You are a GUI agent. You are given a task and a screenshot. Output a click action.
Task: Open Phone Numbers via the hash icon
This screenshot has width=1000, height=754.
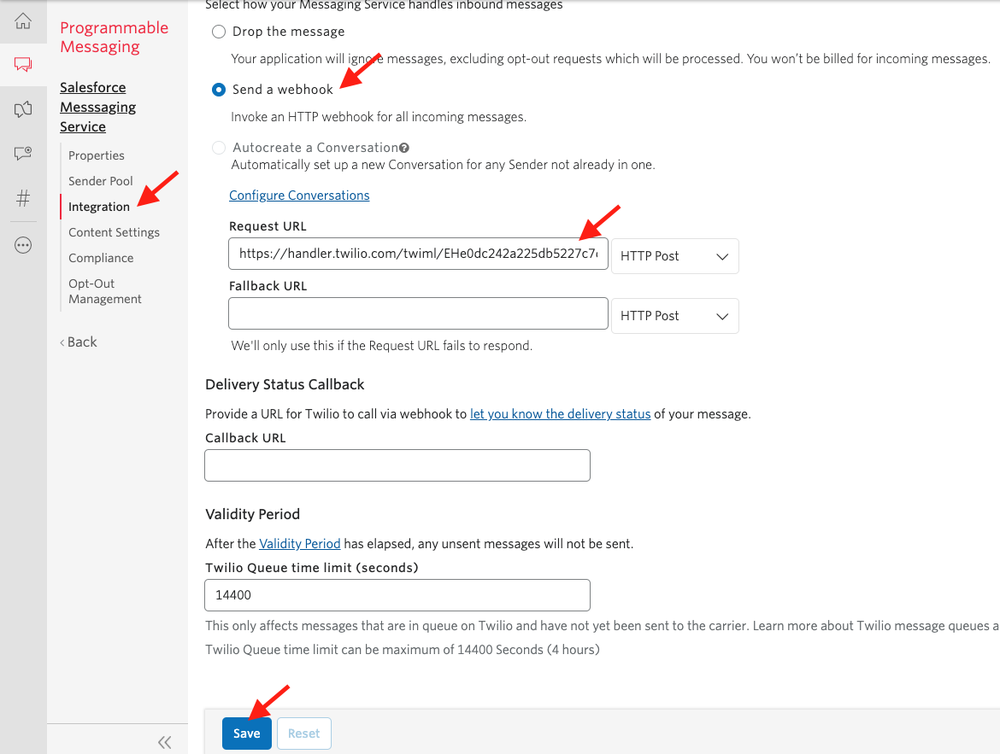pos(22,198)
